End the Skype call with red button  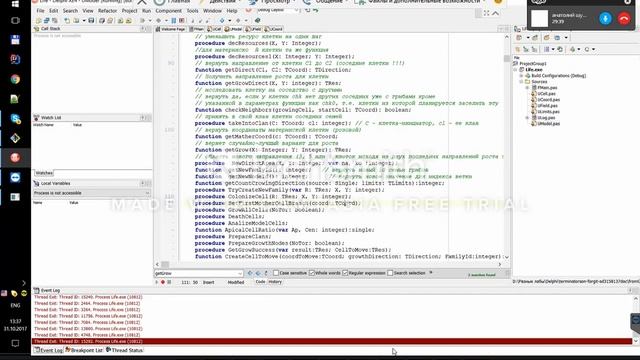(624, 18)
